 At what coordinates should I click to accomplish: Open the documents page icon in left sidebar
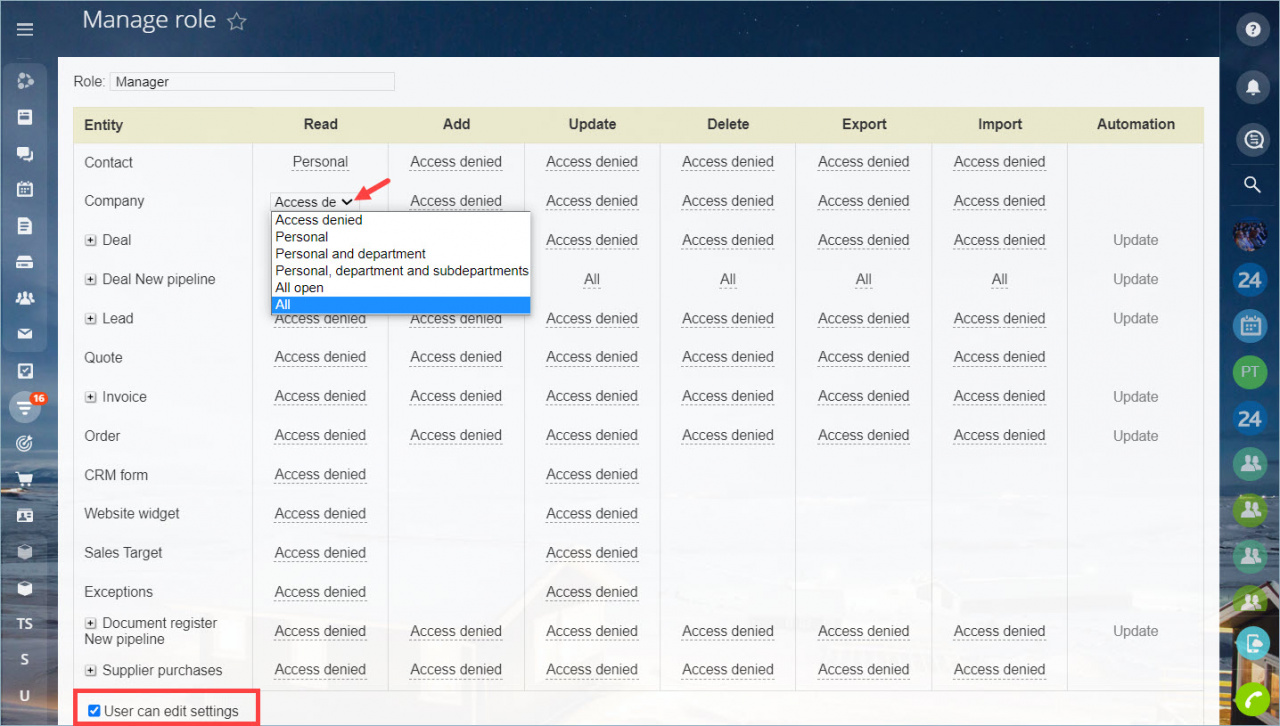[25, 226]
